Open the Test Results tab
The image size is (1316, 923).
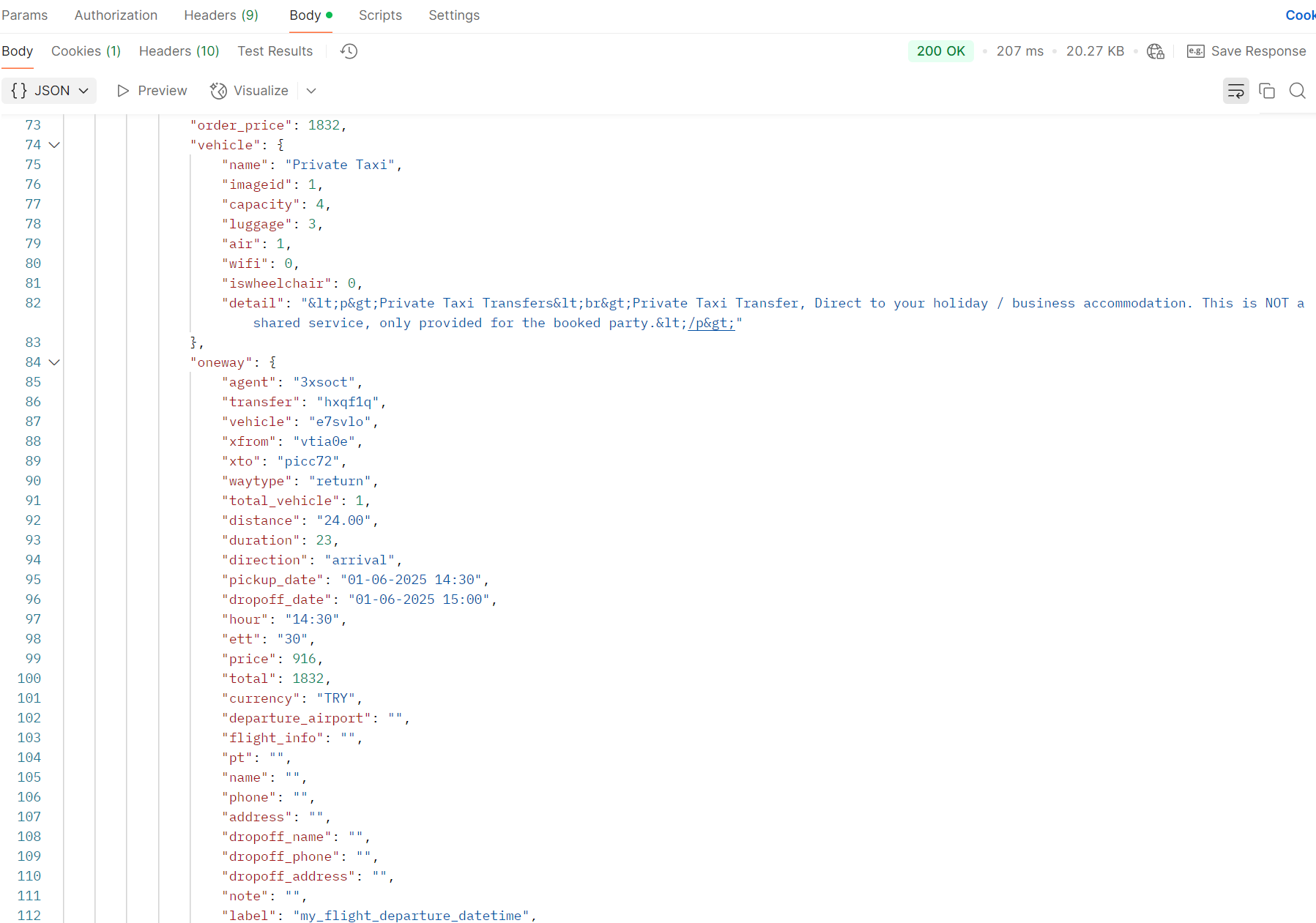coord(275,51)
